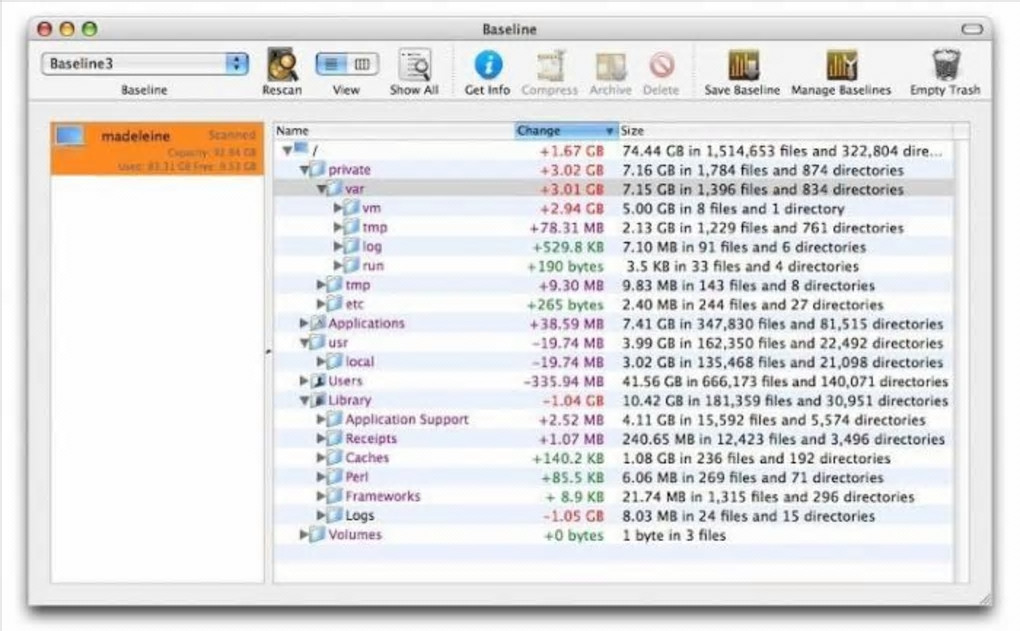Expand the Caches folder
Viewport: 1020px width, 631px height.
pyautogui.click(x=321, y=457)
